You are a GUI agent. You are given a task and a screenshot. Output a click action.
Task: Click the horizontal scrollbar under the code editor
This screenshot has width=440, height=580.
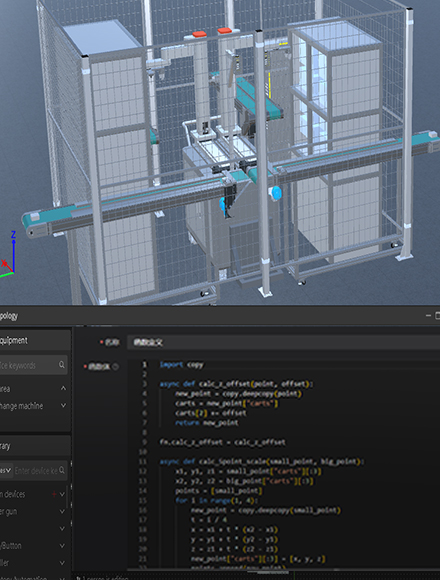tap(284, 571)
